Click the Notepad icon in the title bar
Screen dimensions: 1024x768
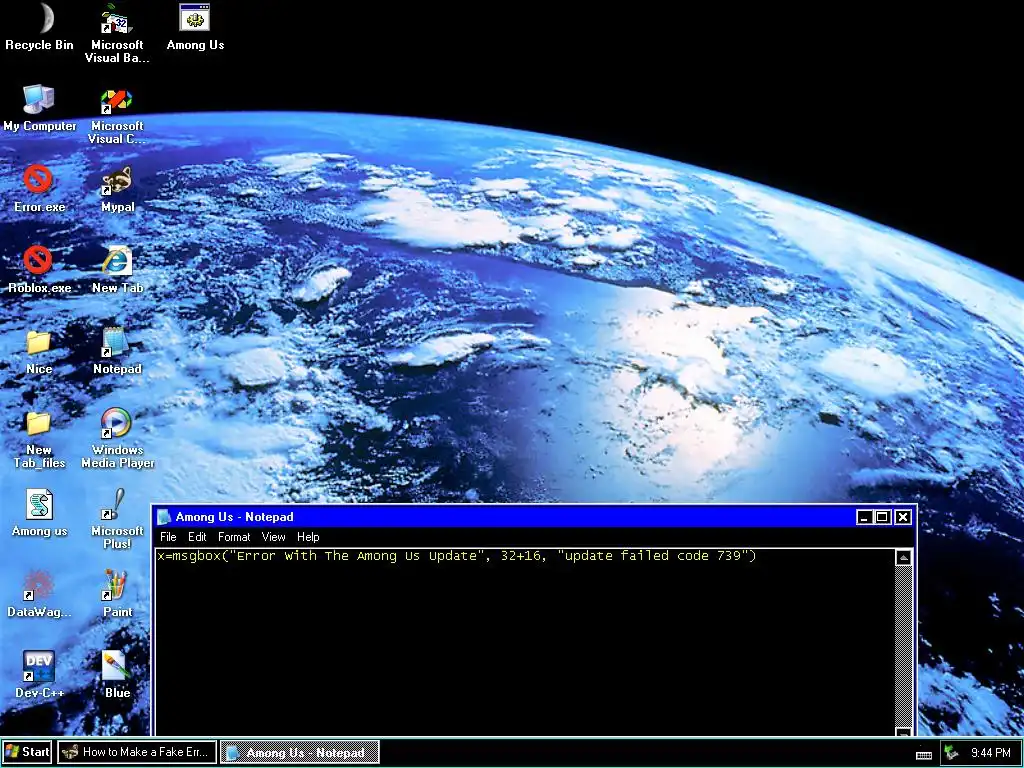click(x=165, y=517)
